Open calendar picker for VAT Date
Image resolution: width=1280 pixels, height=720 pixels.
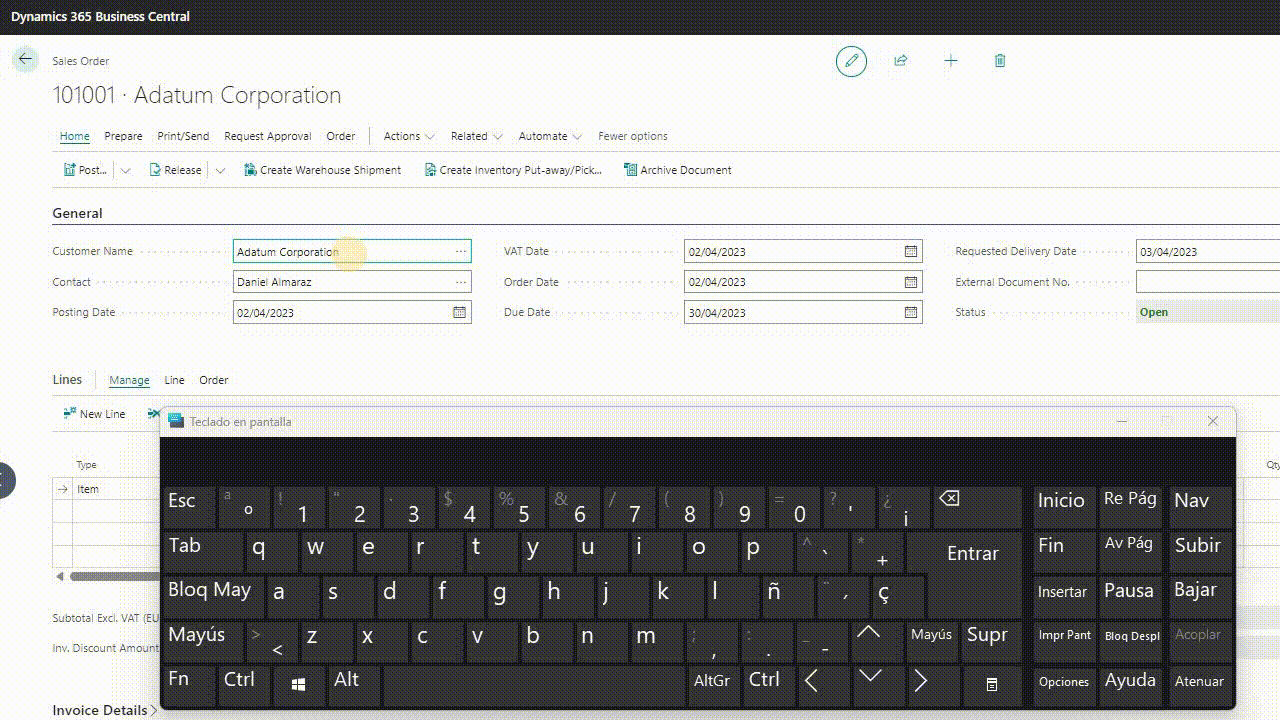(x=910, y=252)
